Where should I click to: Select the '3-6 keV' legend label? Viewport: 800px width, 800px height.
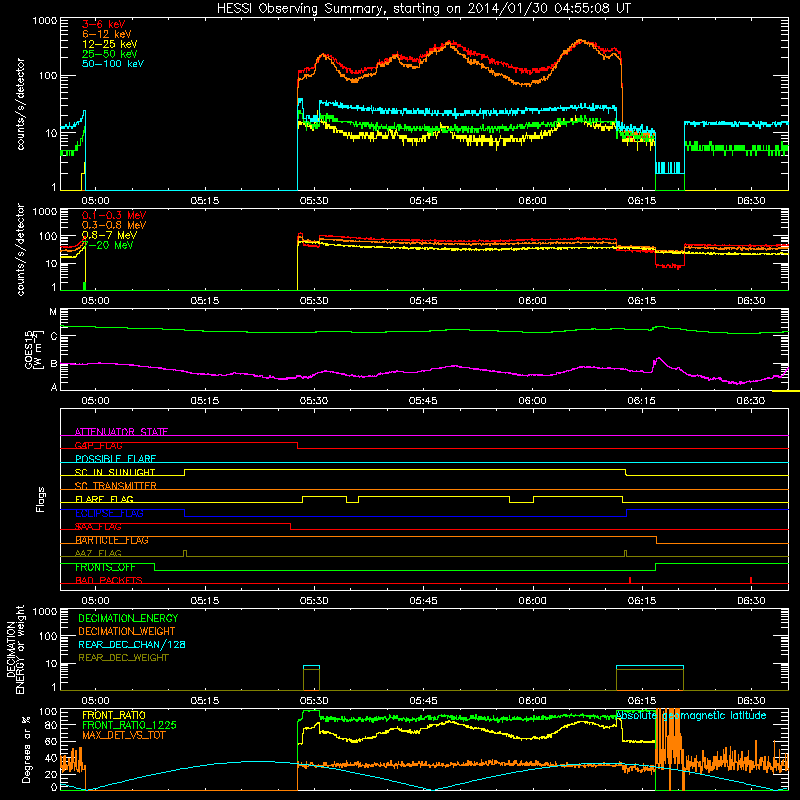pyautogui.click(x=104, y=24)
